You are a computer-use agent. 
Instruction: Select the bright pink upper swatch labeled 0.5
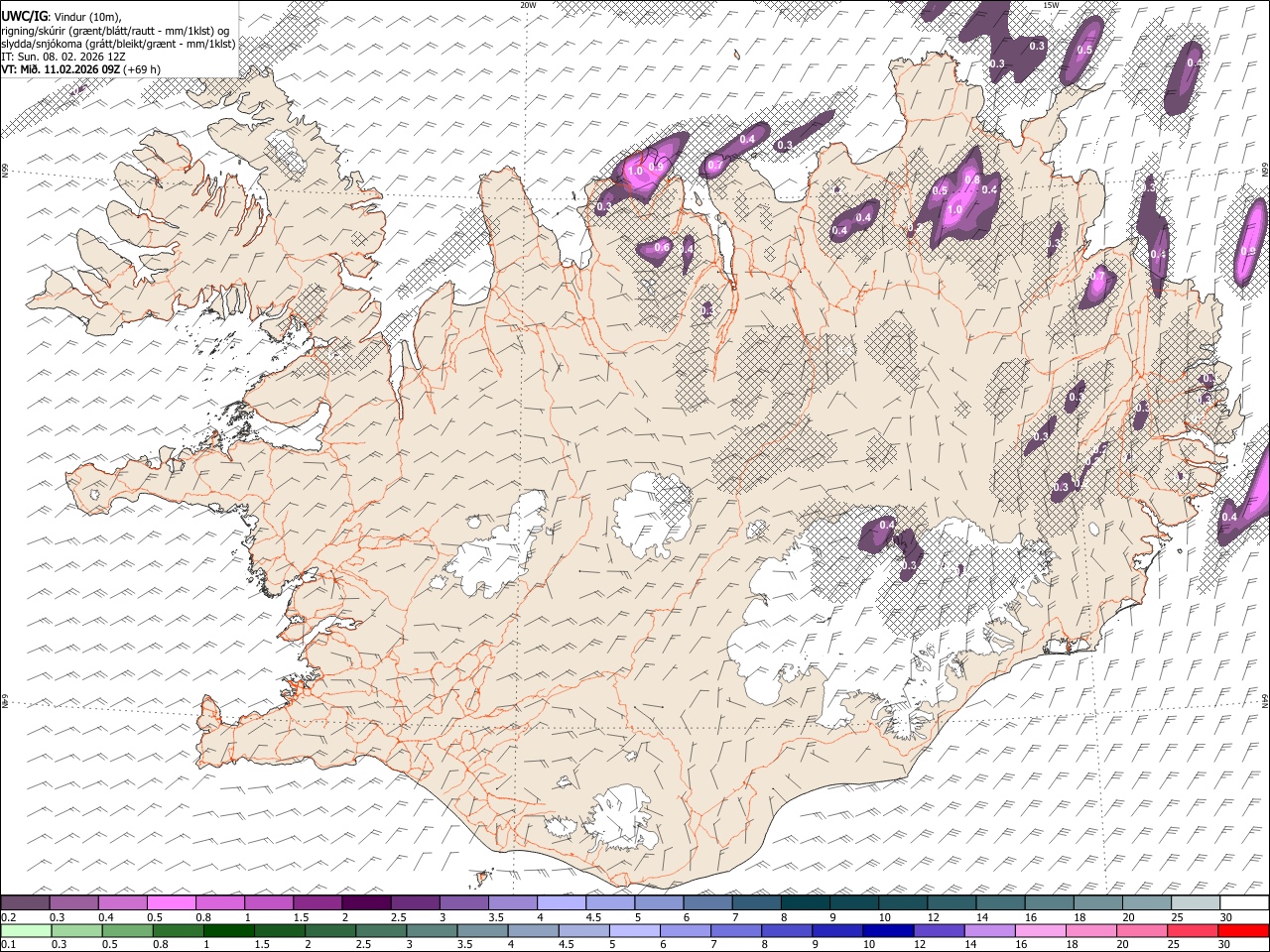(x=172, y=902)
